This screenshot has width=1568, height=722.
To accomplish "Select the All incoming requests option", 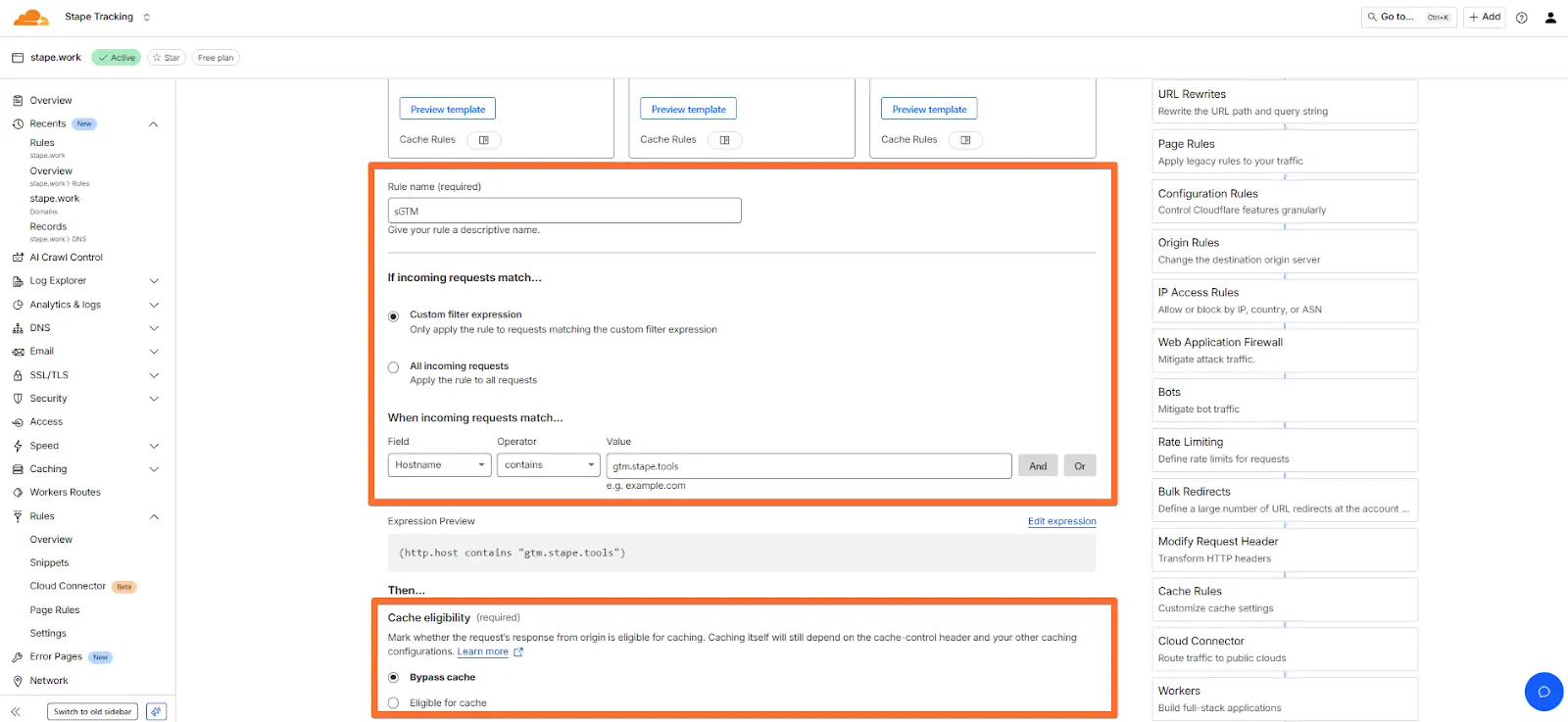I will click(x=393, y=367).
